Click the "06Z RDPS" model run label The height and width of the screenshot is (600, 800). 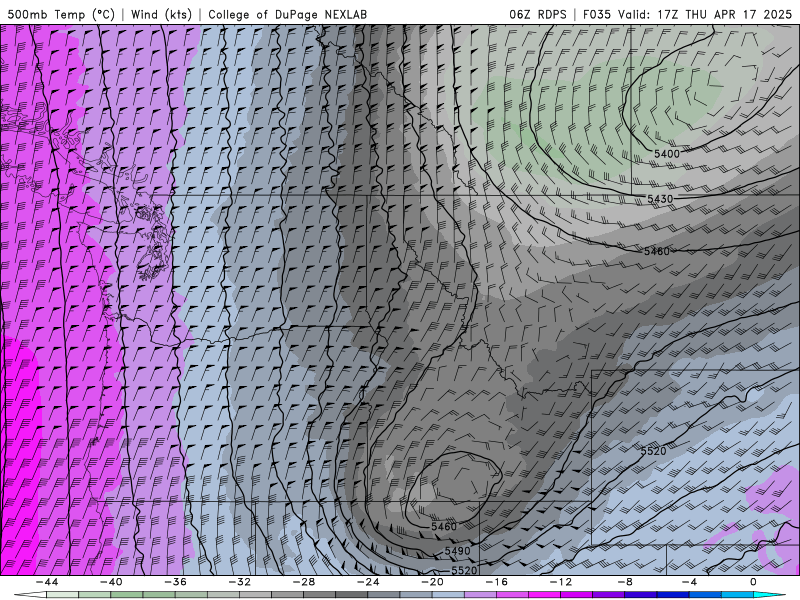pos(538,14)
